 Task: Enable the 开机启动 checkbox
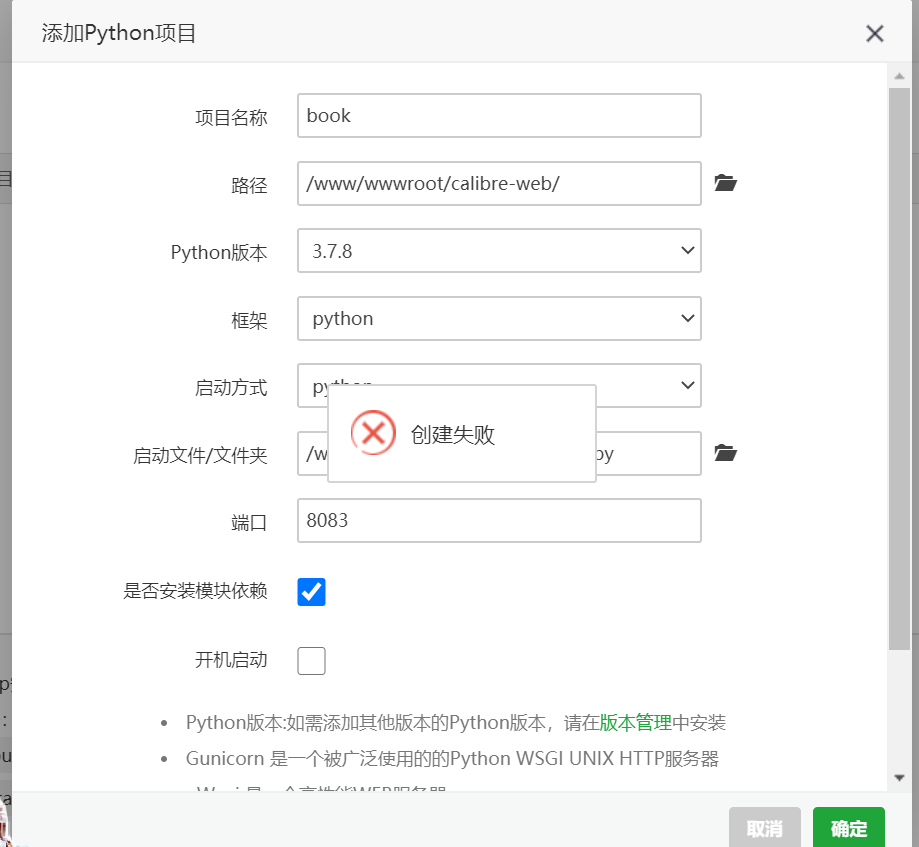311,661
